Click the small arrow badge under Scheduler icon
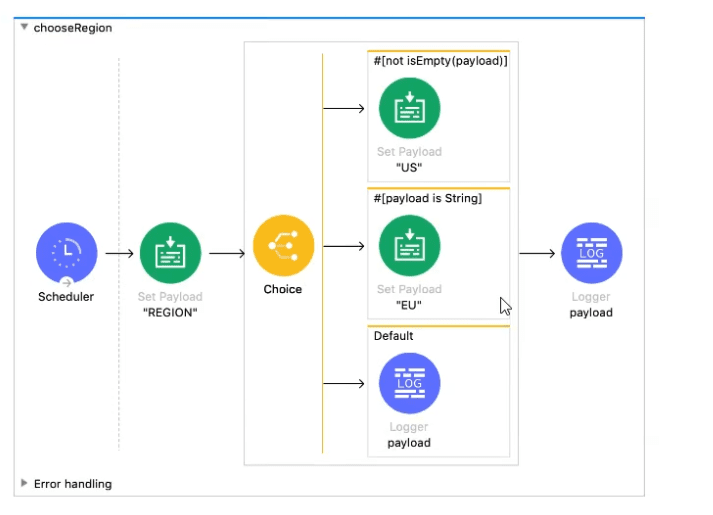The width and height of the screenshot is (713, 515). (66, 283)
